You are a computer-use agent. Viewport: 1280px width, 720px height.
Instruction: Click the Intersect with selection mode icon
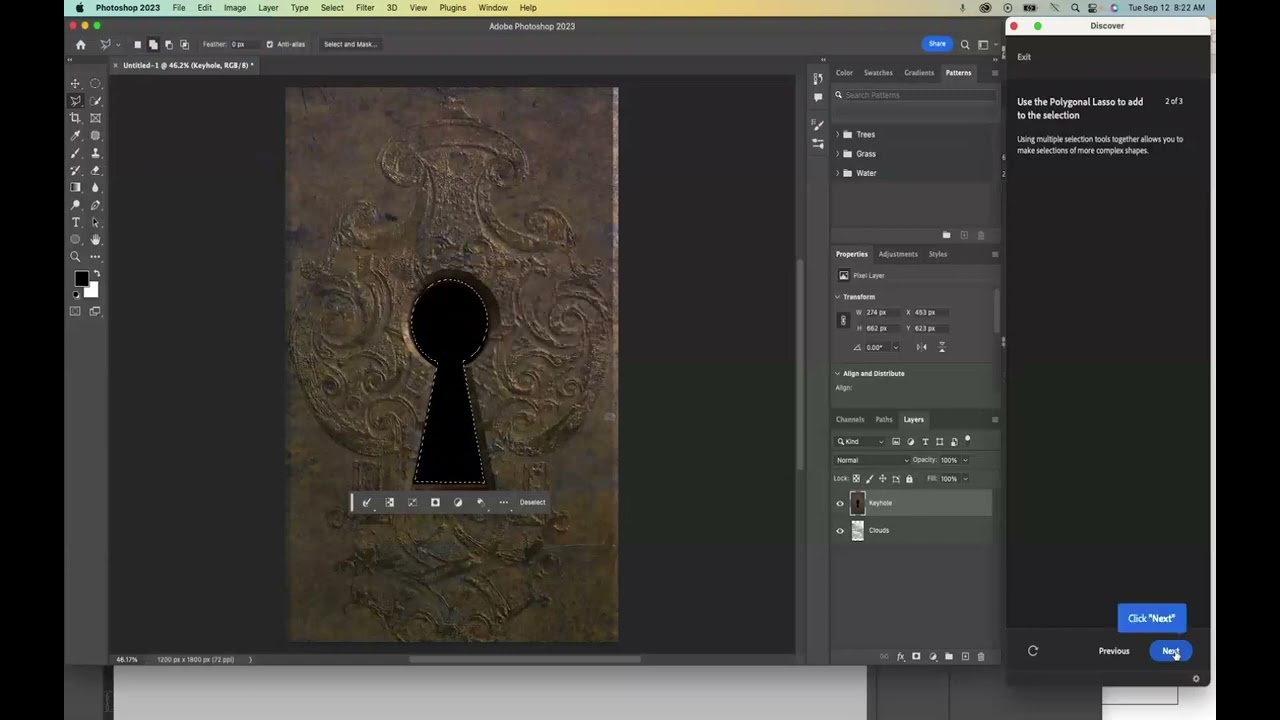coord(184,44)
